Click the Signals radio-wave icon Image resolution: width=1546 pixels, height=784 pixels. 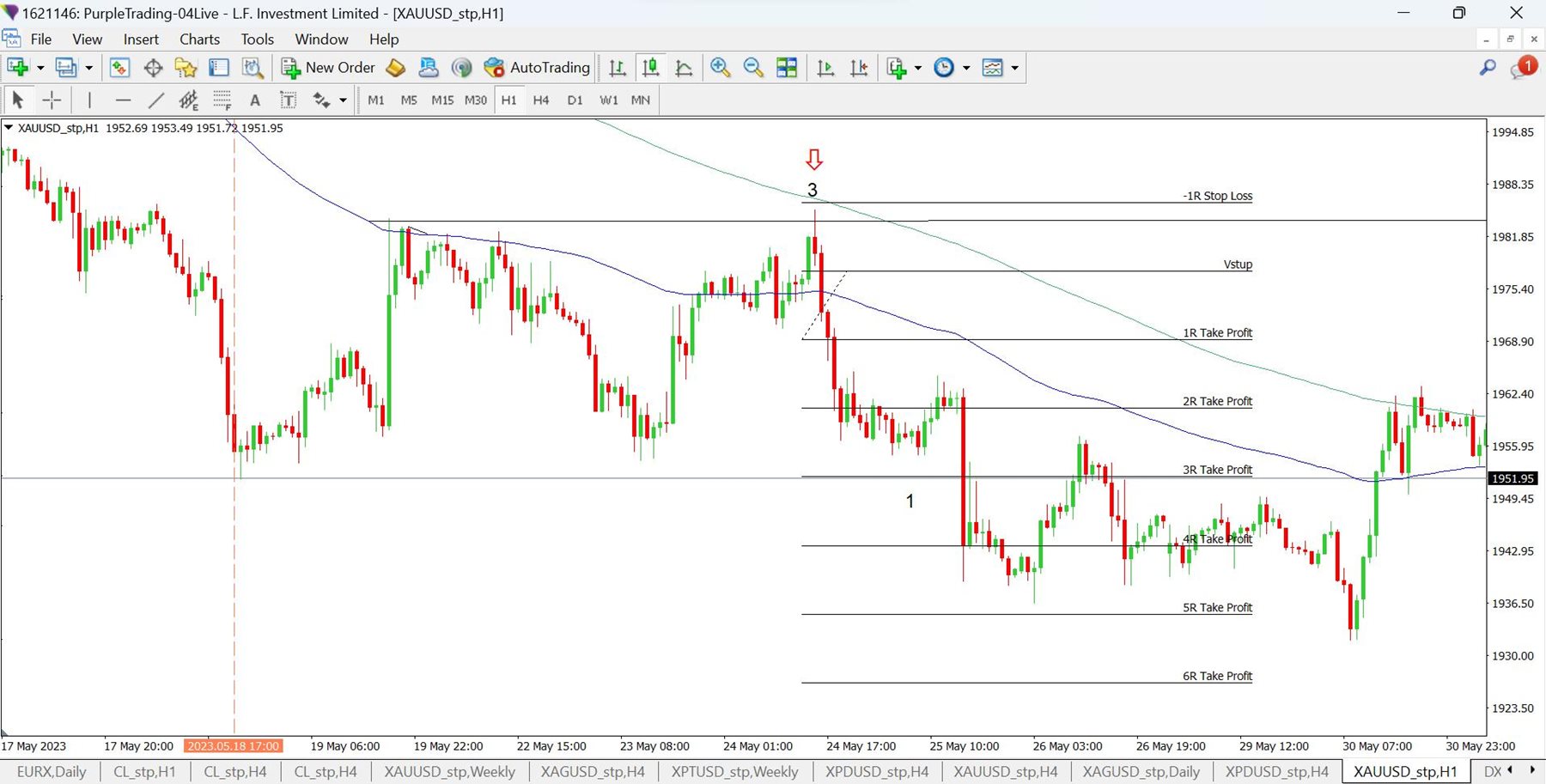pyautogui.click(x=462, y=68)
